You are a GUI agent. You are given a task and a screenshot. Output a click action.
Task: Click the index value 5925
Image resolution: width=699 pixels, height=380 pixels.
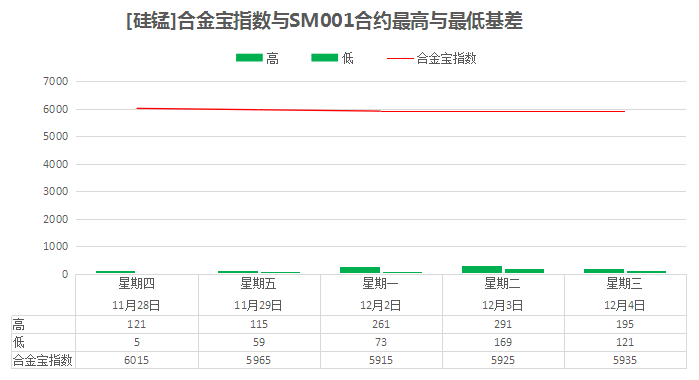[x=503, y=360]
